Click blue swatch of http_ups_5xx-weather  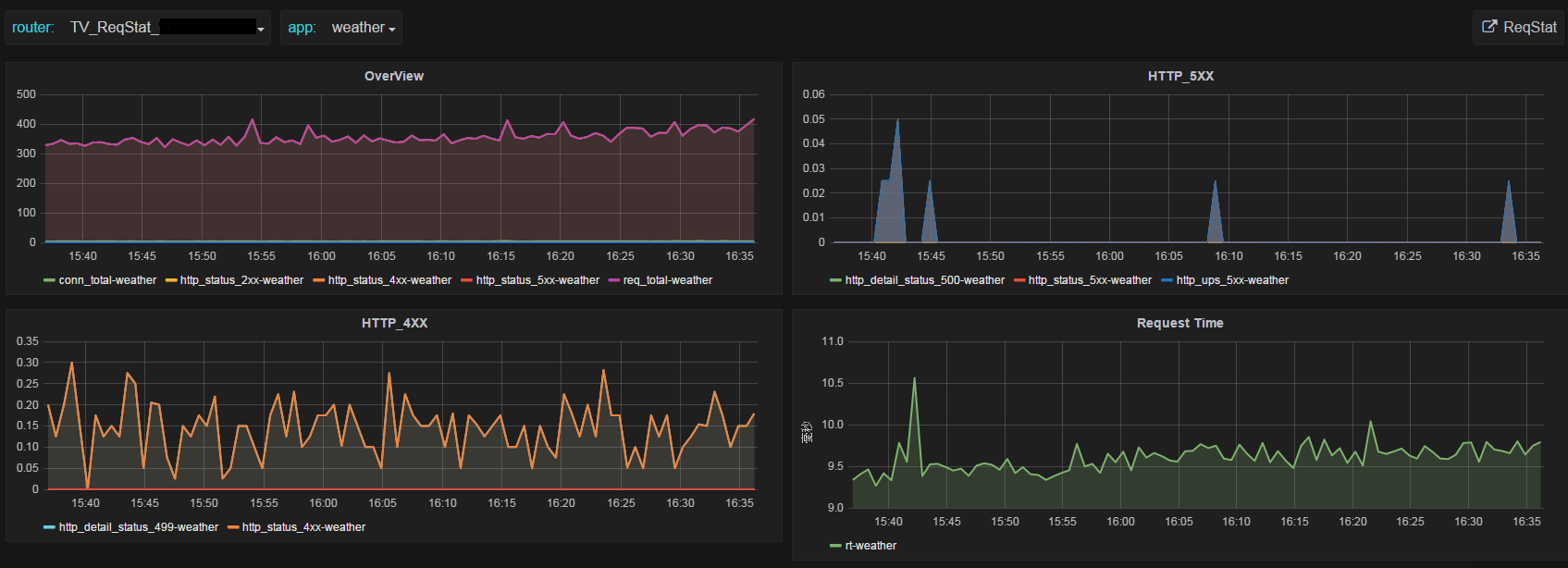coord(1167,280)
